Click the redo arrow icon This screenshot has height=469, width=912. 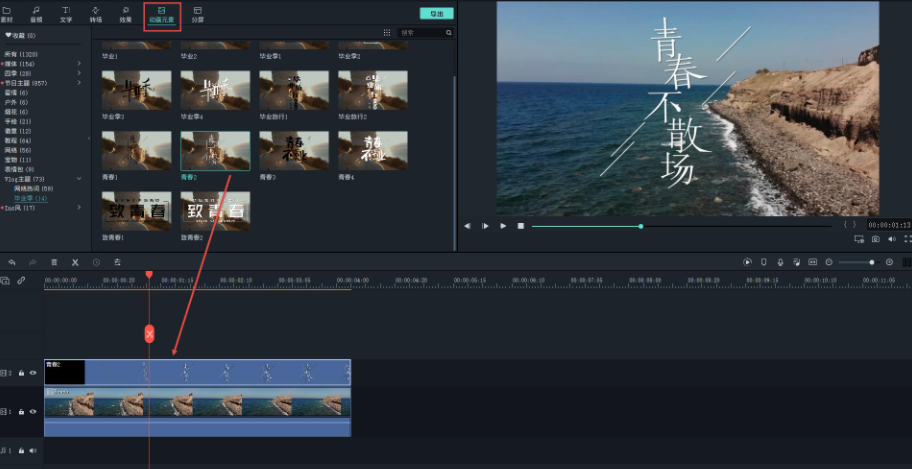click(33, 262)
